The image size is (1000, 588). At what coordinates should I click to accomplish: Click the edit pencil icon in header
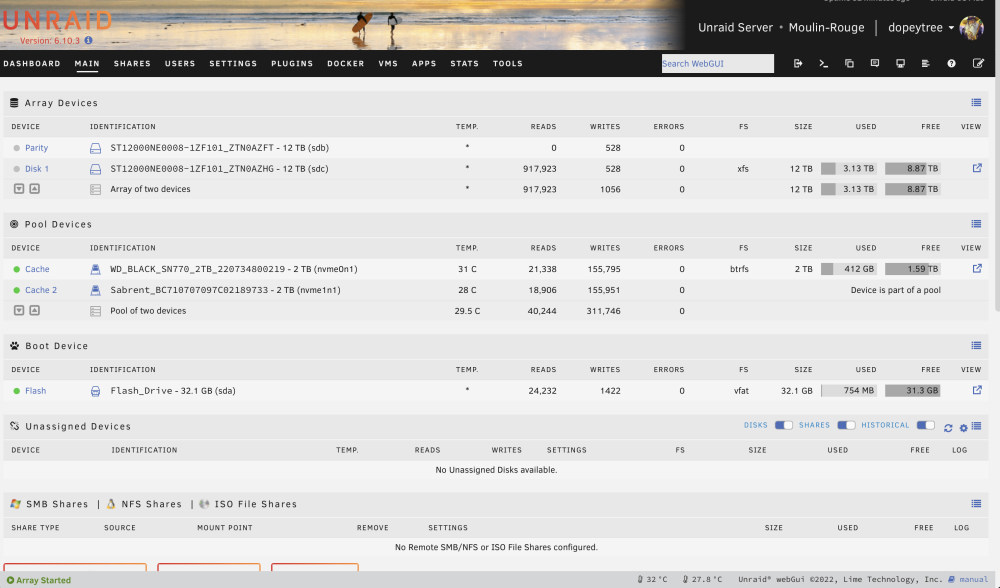(978, 63)
